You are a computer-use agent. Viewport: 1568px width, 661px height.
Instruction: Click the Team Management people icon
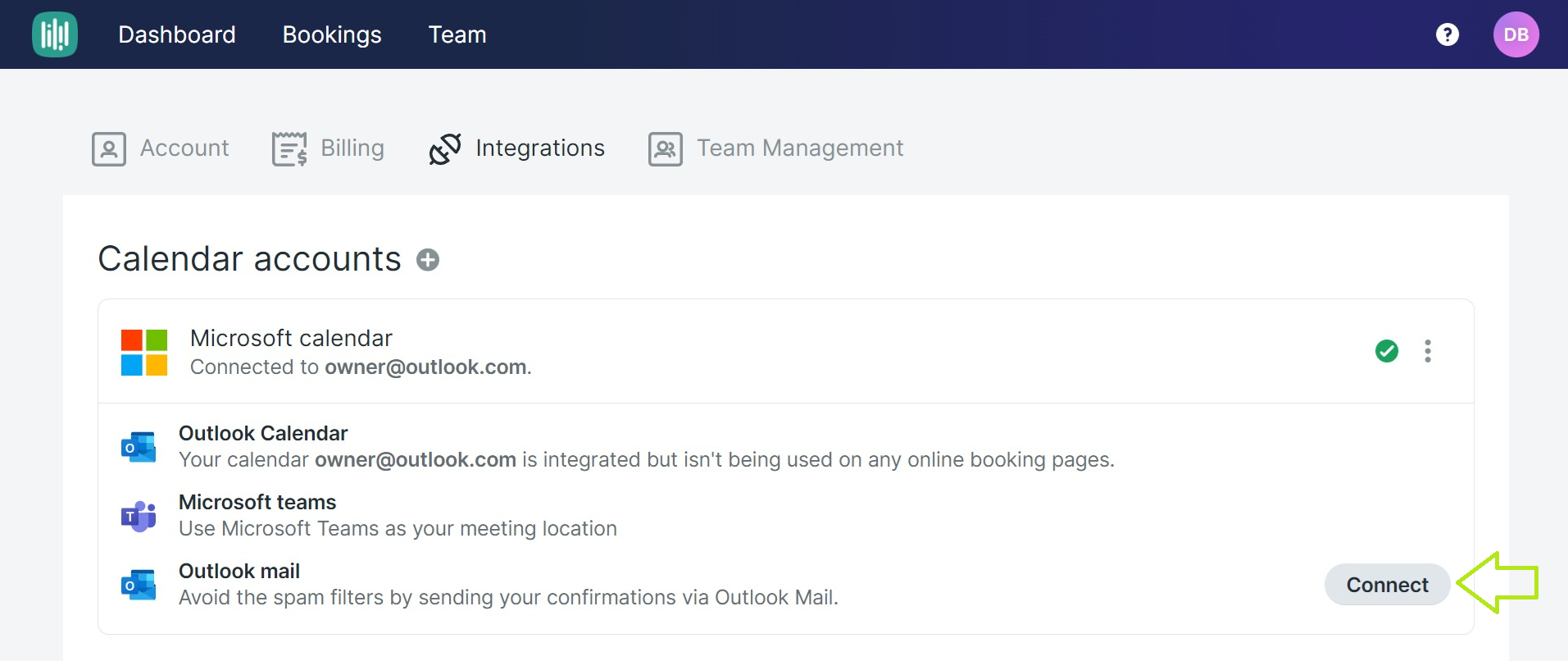click(x=666, y=149)
